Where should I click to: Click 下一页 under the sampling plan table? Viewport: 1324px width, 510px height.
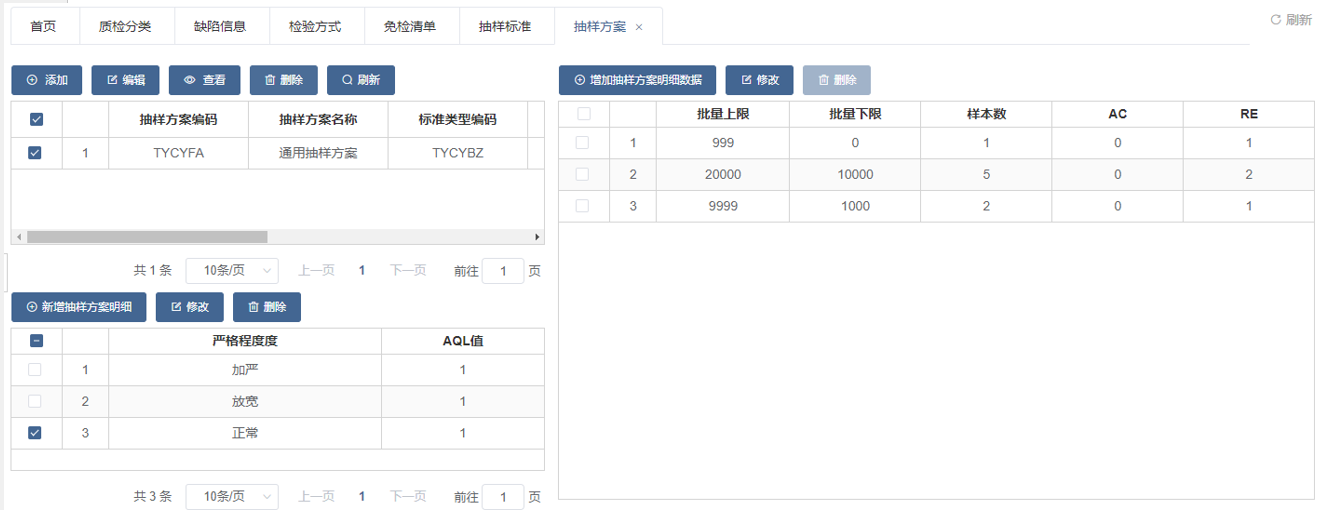pos(408,270)
